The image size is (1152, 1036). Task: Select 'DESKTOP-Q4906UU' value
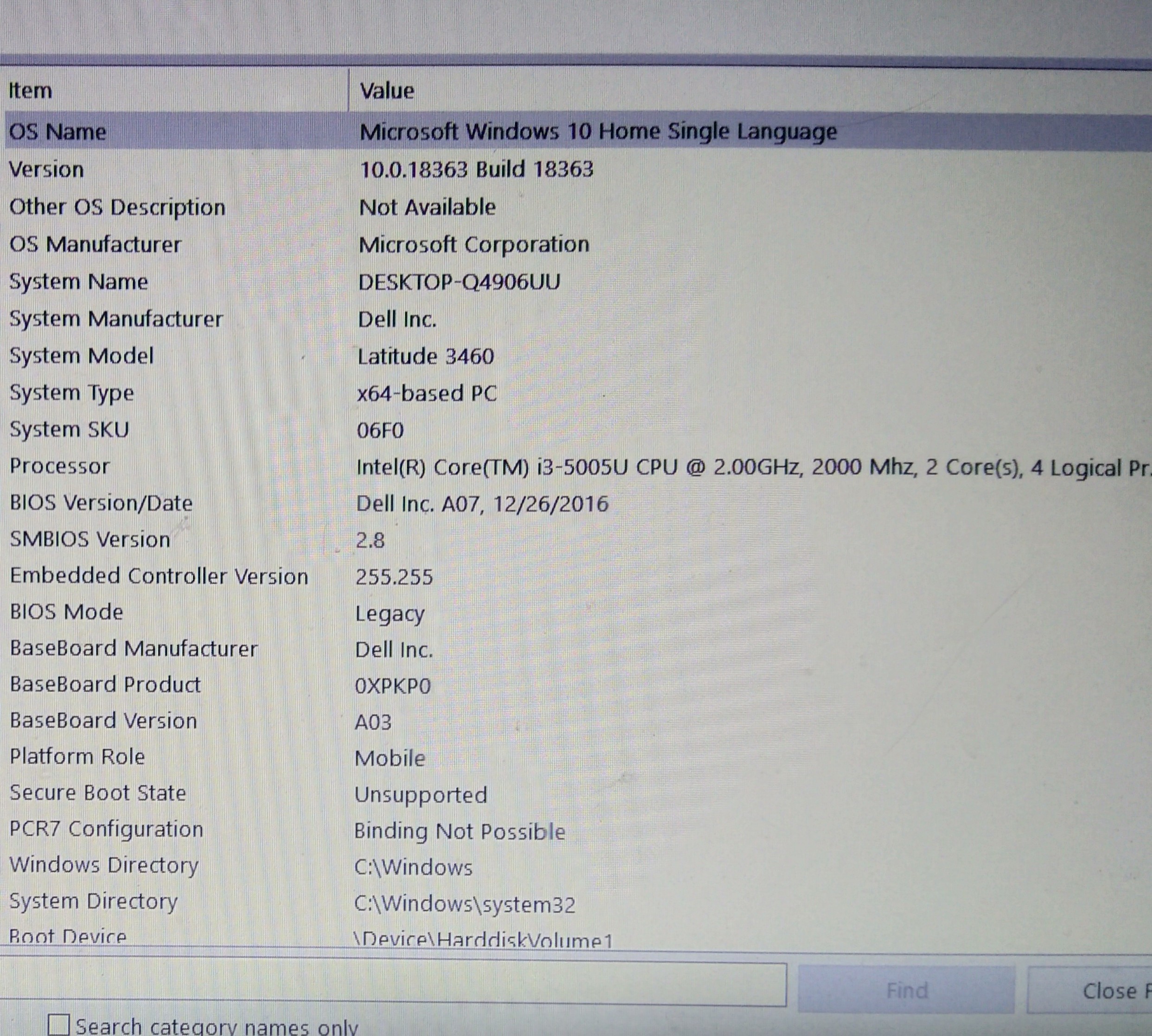[459, 282]
